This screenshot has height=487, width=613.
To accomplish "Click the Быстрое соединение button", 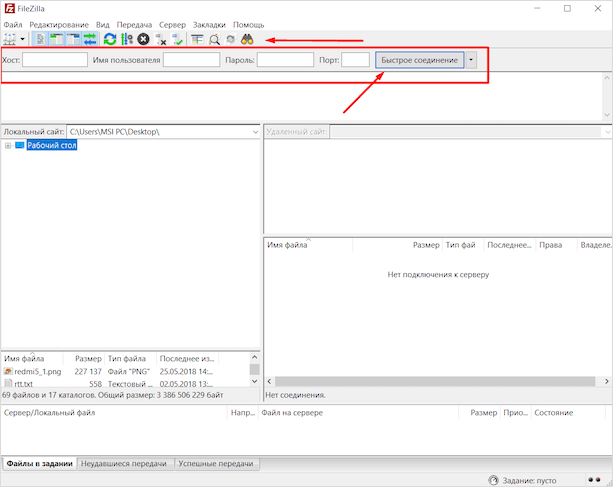I will (x=419, y=60).
